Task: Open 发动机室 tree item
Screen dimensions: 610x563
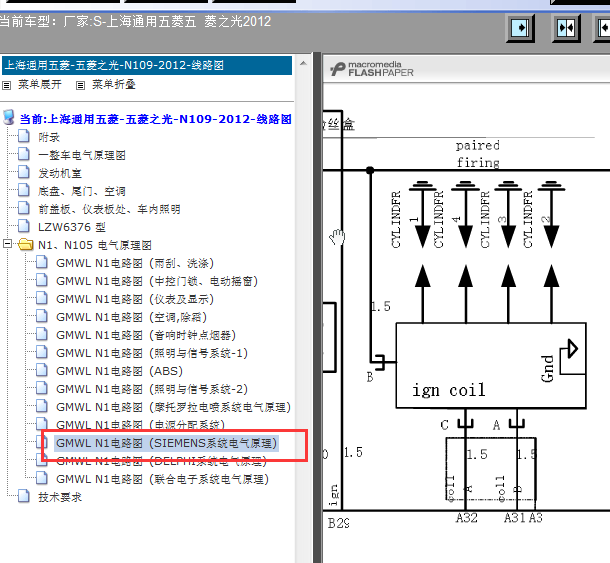Action: coord(60,173)
